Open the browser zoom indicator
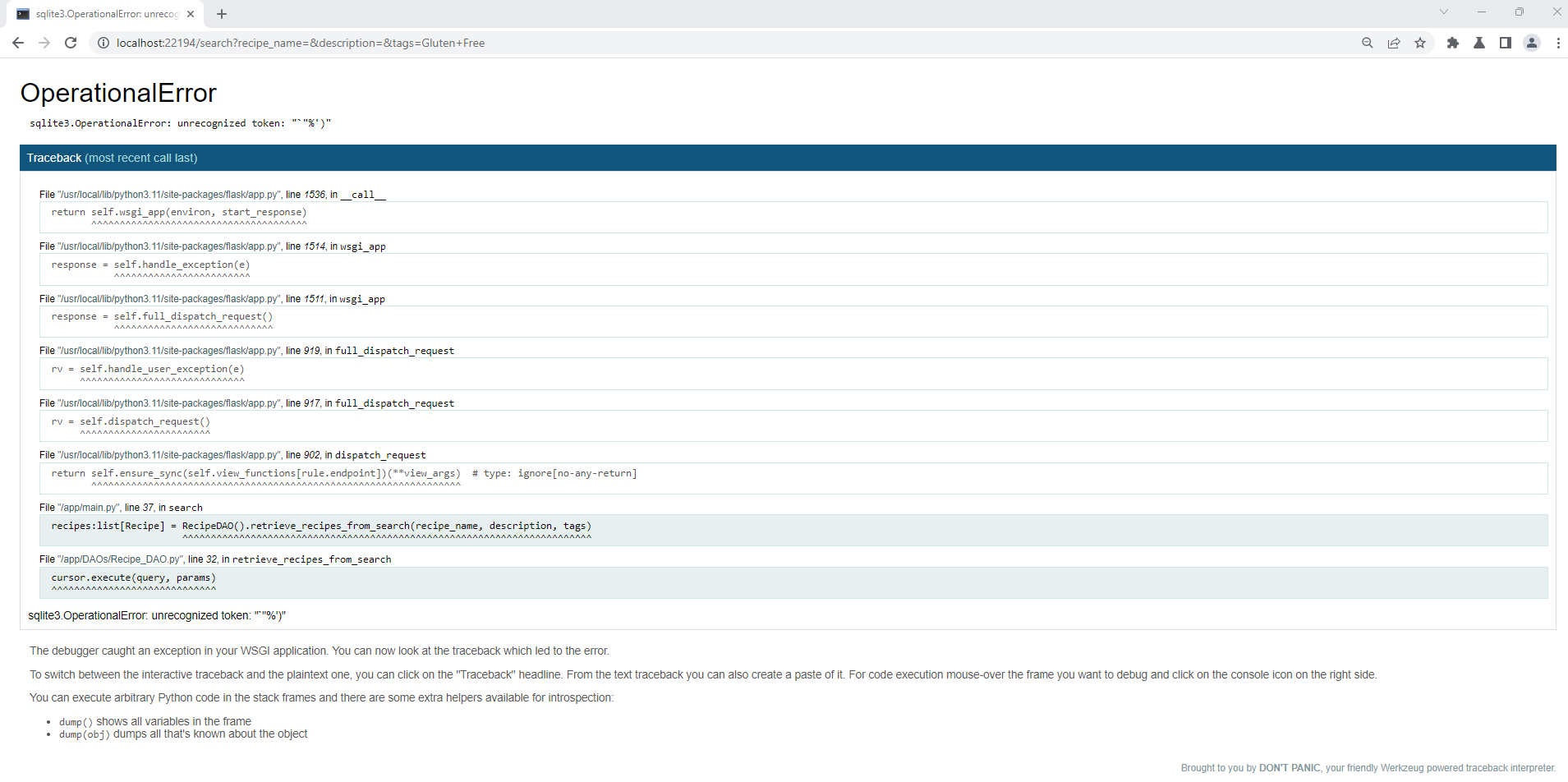 tap(1368, 43)
